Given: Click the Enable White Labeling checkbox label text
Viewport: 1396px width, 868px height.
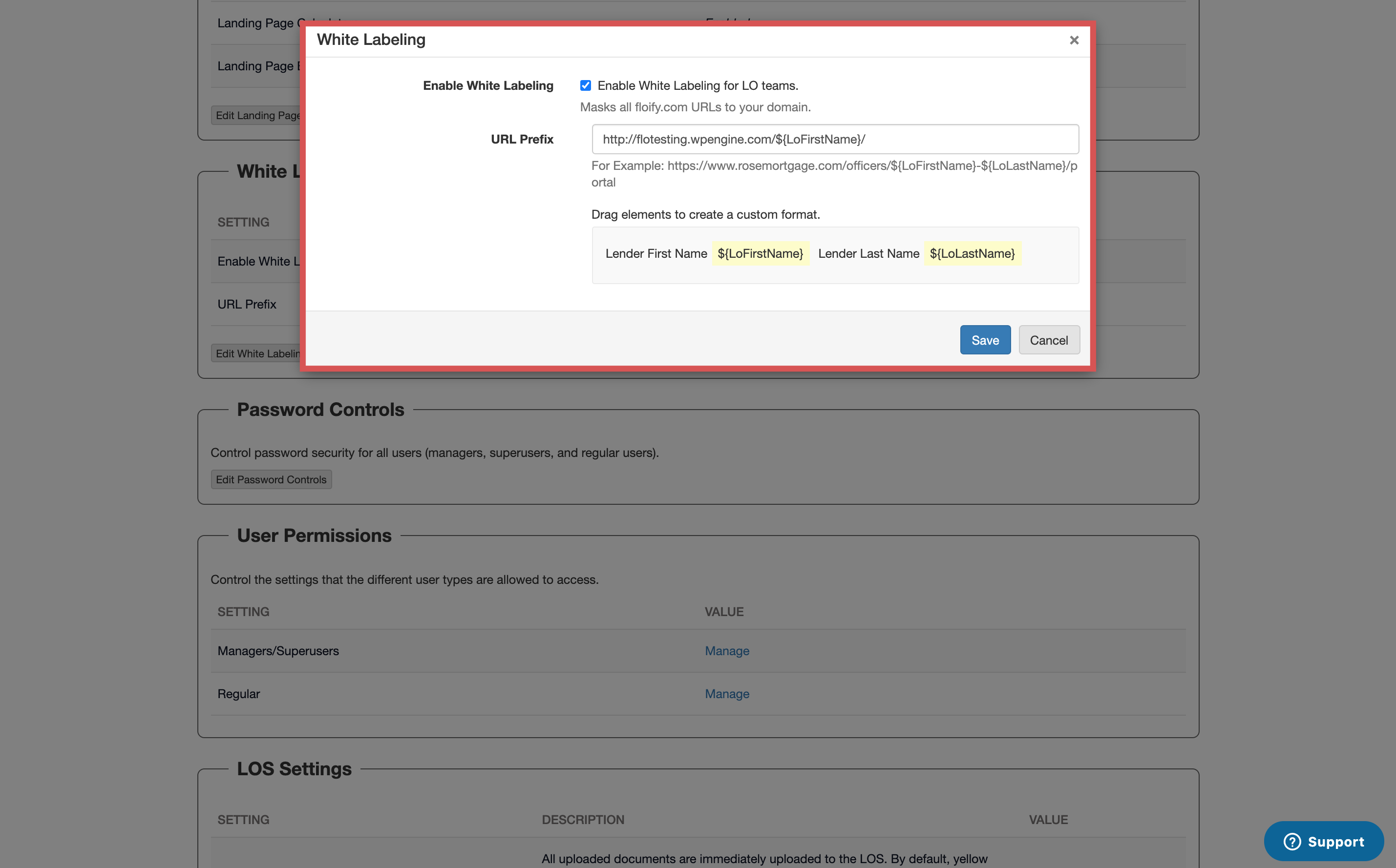Looking at the screenshot, I should (697, 85).
